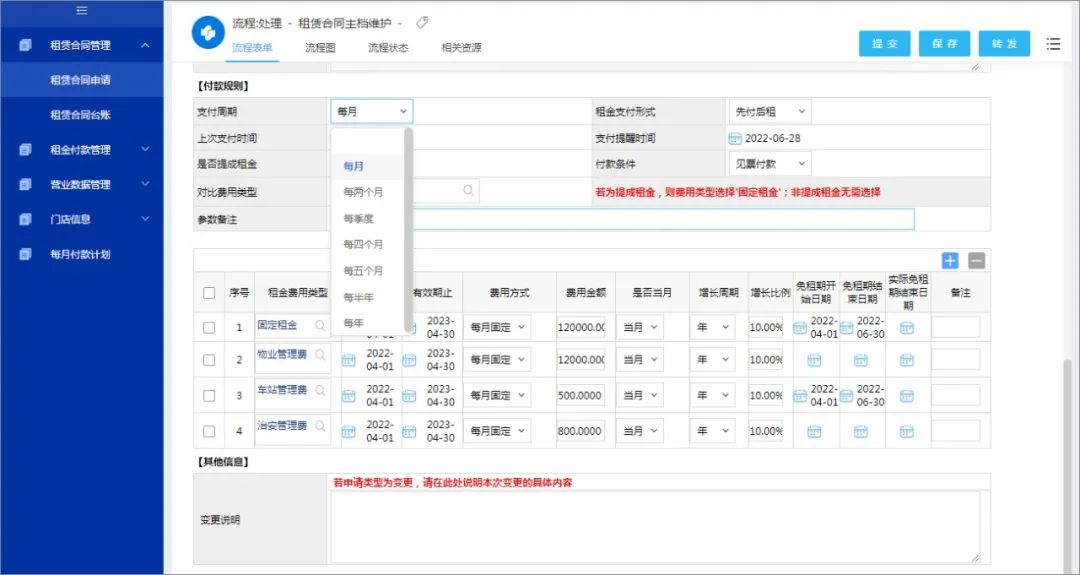Check the row 1 固定租金 checkbox
Viewport: 1080px width, 575px height.
pyautogui.click(x=209, y=328)
